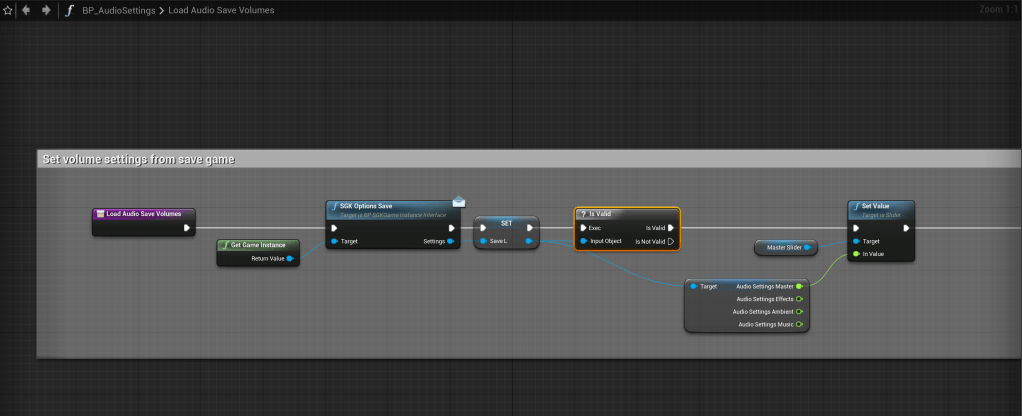Click the Input Object pin on Is Valid node

pyautogui.click(x=583, y=241)
